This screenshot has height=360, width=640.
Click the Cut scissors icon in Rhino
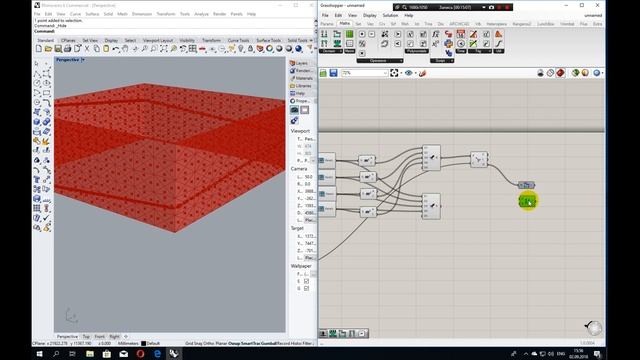click(x=87, y=49)
